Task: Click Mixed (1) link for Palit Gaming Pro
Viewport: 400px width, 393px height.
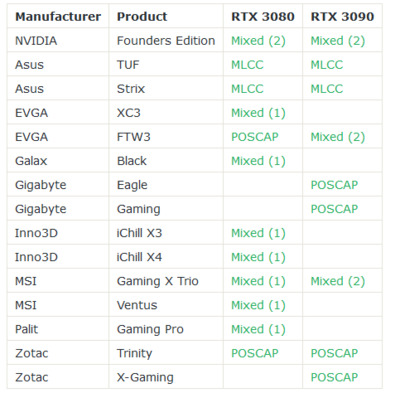Action: point(258,329)
